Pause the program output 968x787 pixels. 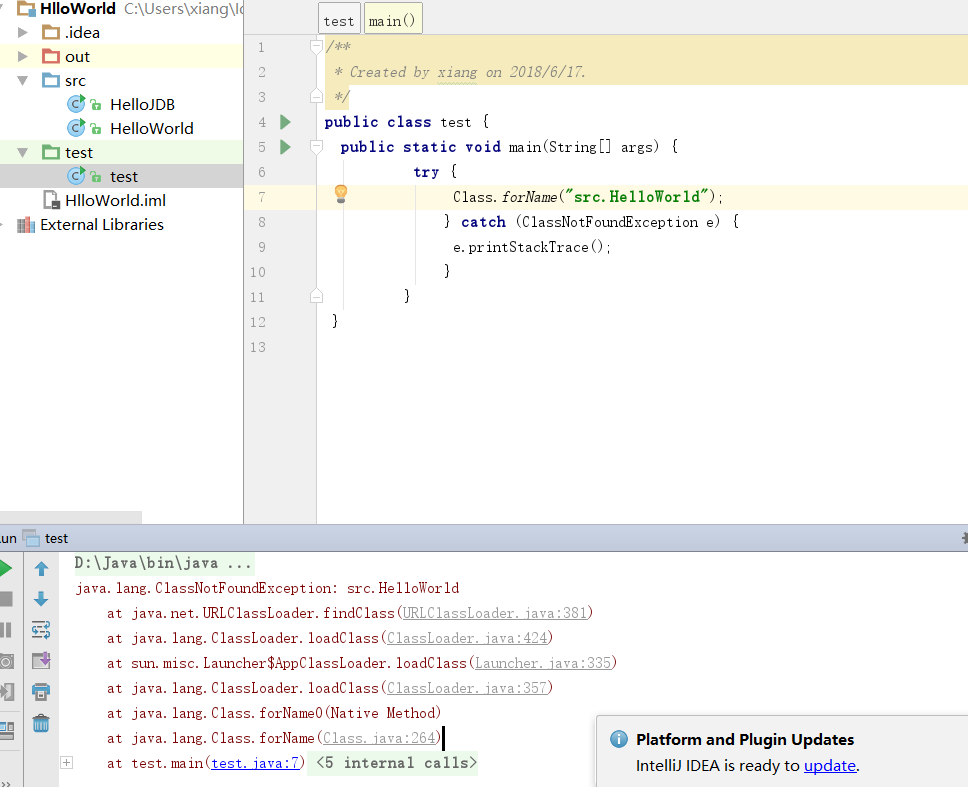[6, 630]
